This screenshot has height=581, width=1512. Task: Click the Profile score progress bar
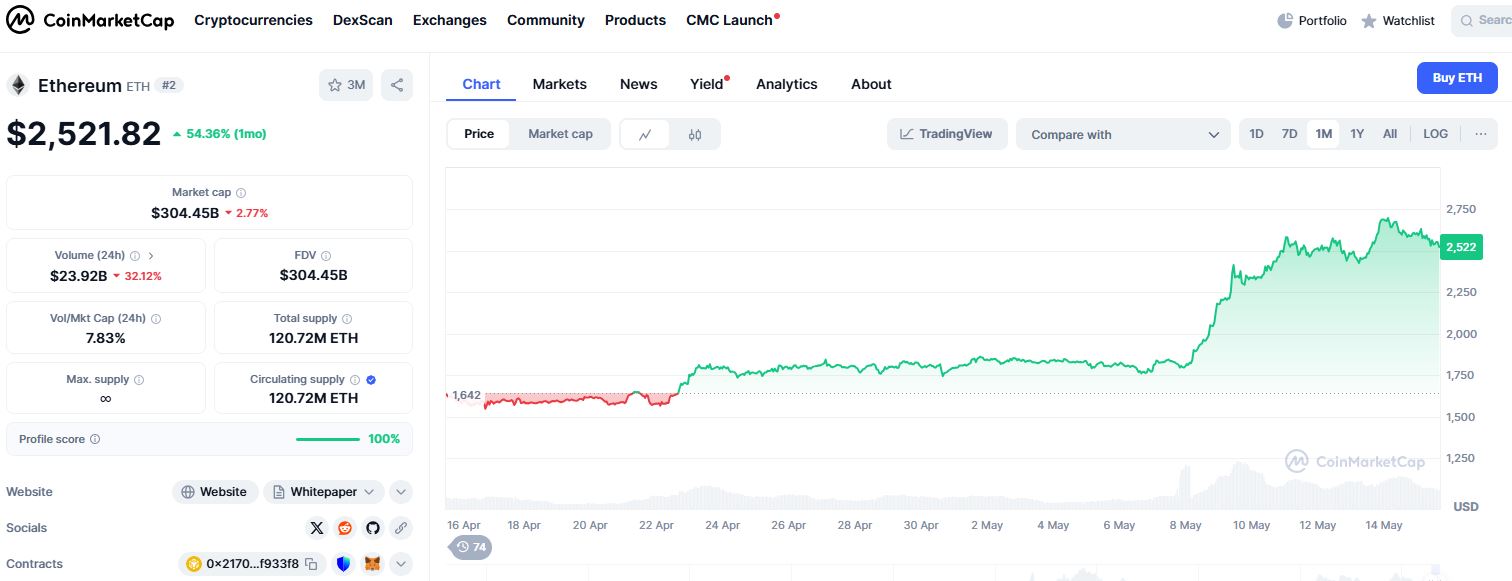[328, 439]
